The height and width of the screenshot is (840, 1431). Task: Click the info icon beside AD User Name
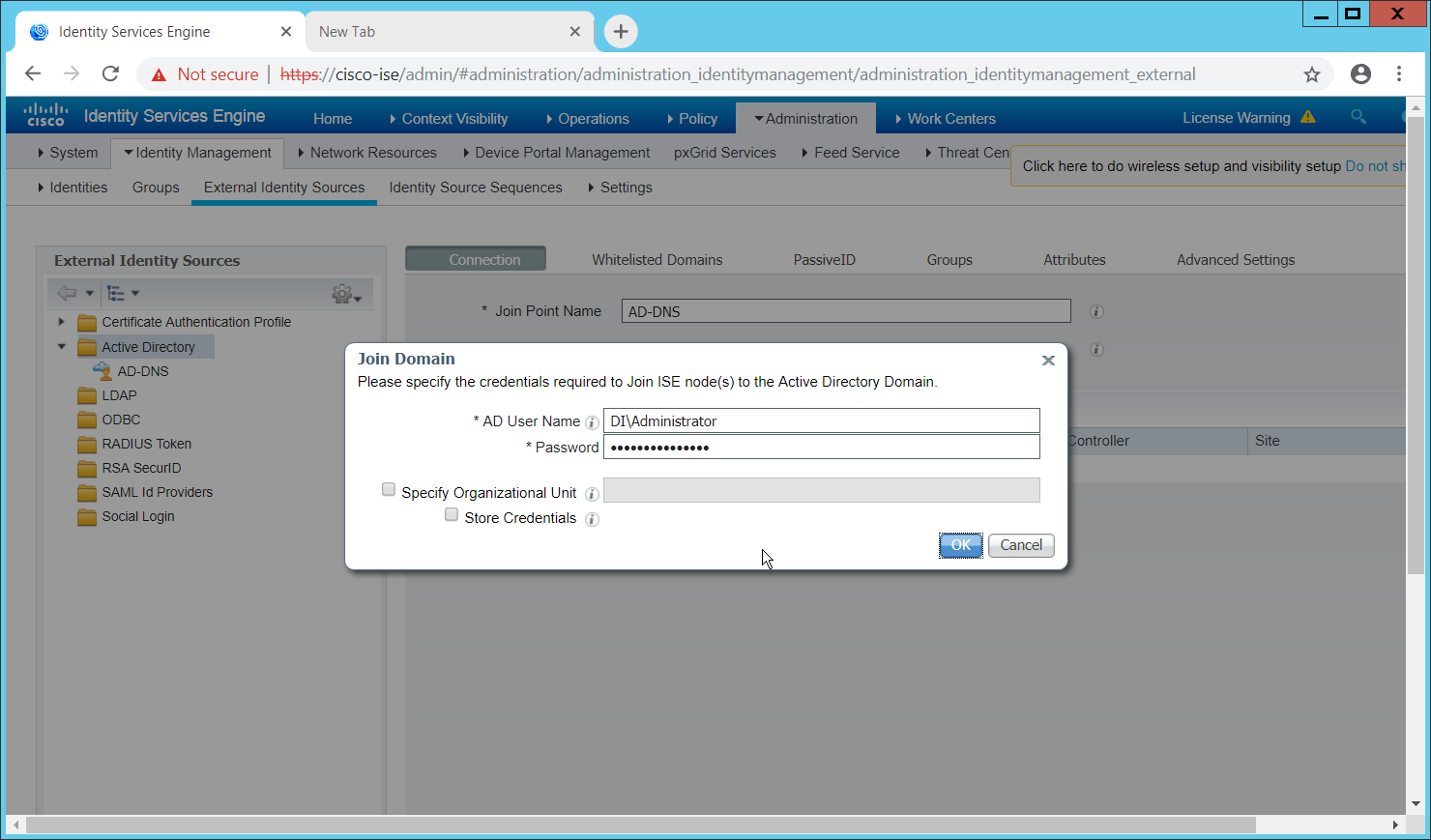592,422
